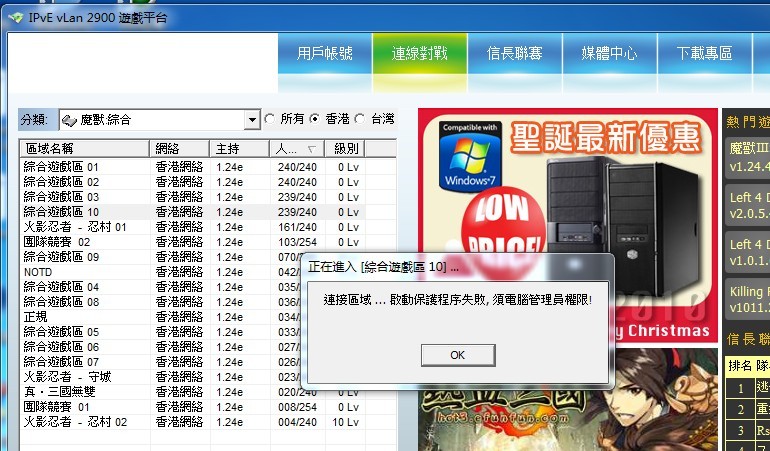
Task: Select the NOTD room row
Action: coord(160,272)
